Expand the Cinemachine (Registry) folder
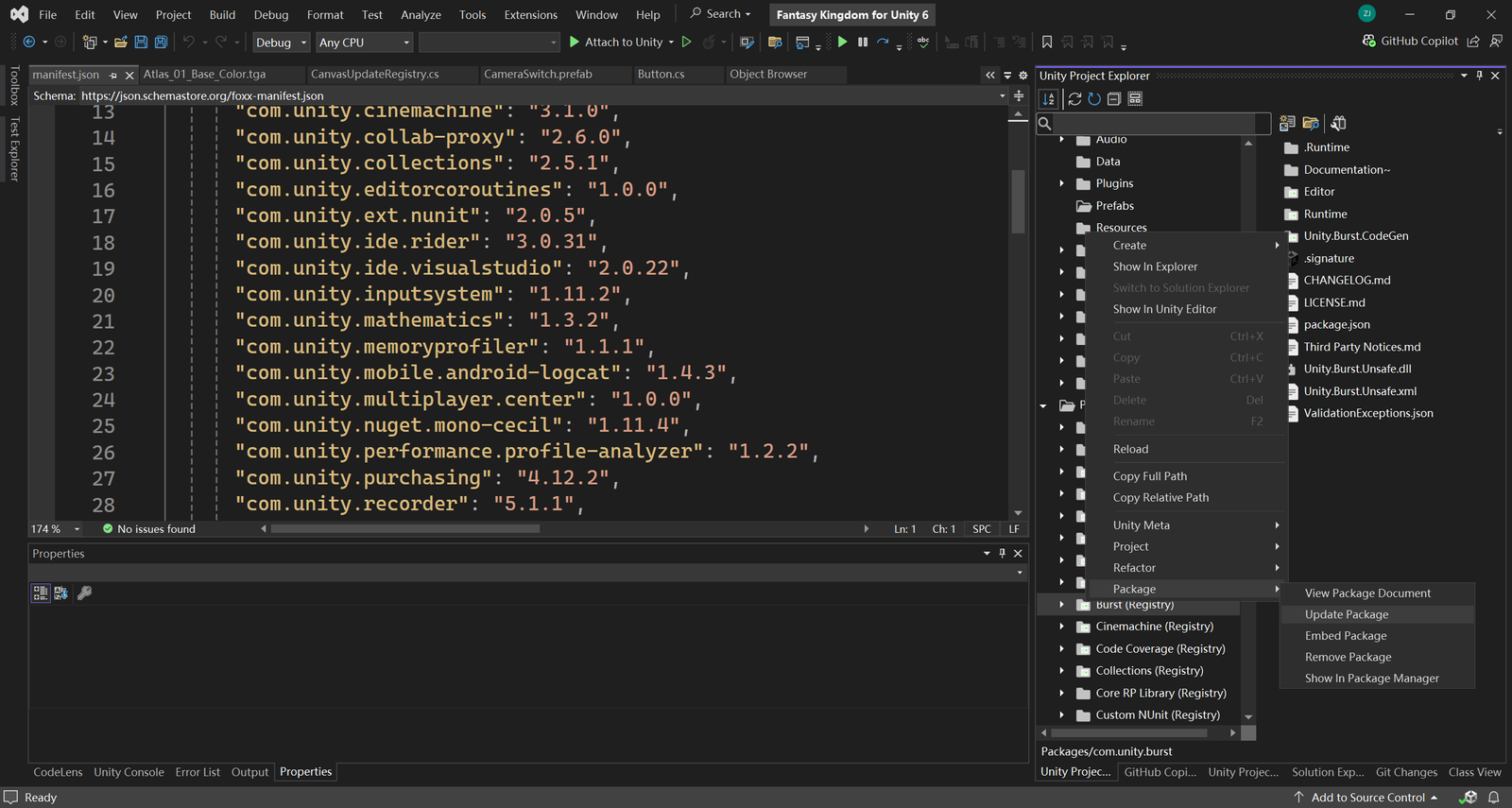Screen dimensions: 1512x808 [x=1061, y=627]
